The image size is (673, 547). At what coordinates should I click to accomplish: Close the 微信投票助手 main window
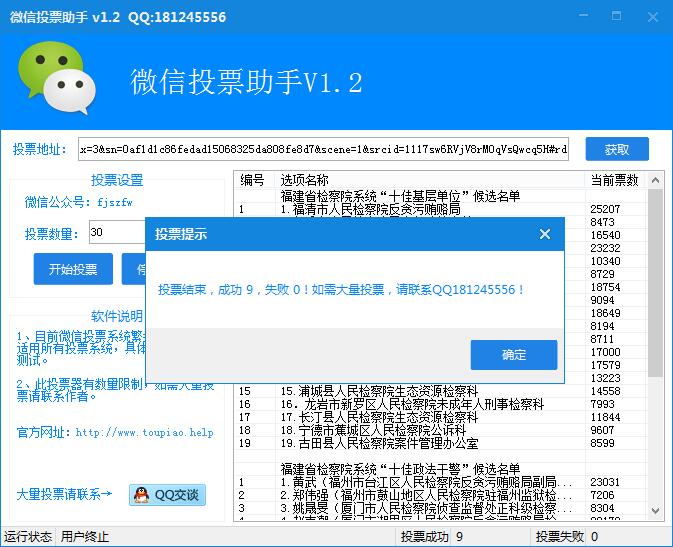tap(653, 17)
